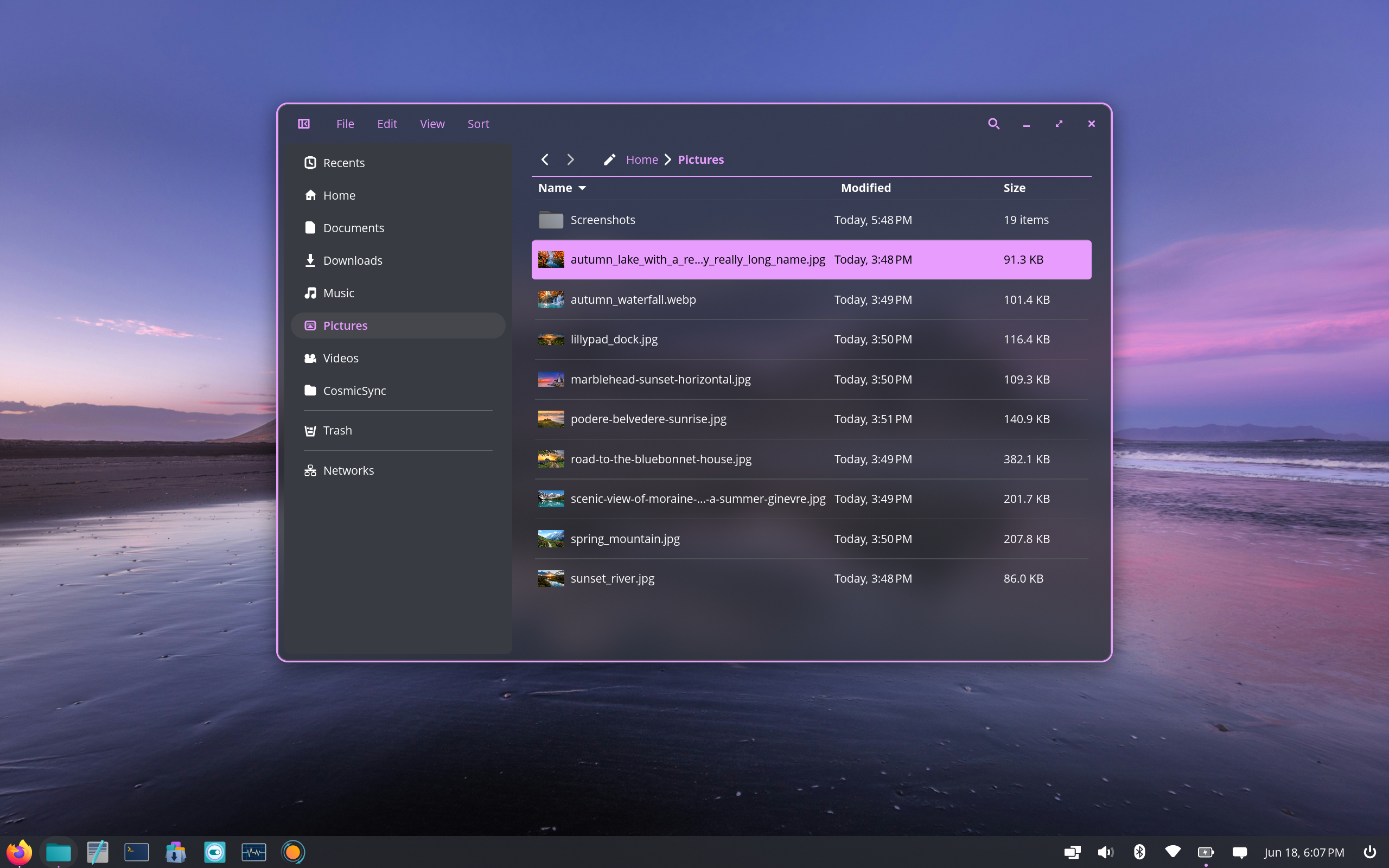
Task: Open the Sort menu
Action: coord(478,124)
